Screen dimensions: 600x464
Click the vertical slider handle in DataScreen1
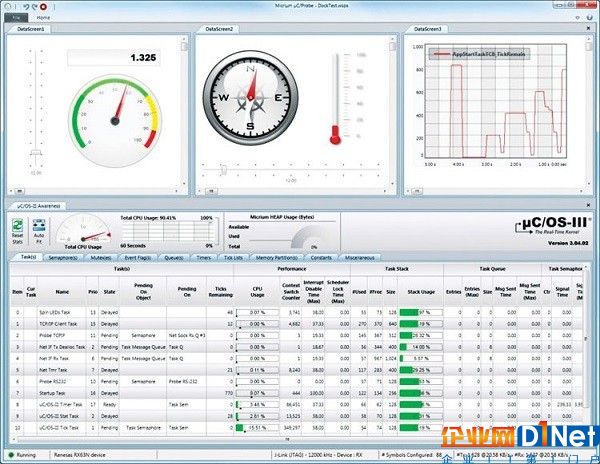coord(36,153)
